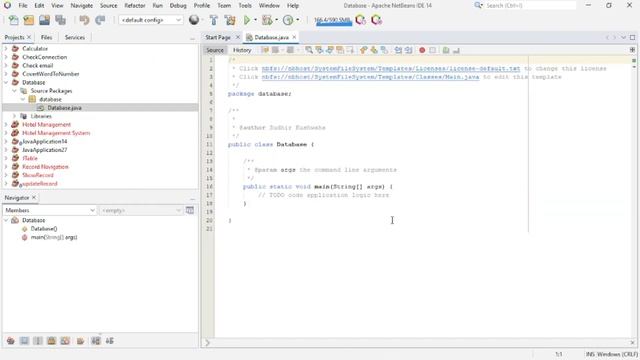Click the Debug Project toolbar icon
Image resolution: width=640 pixels, height=360 pixels.
click(x=267, y=20)
